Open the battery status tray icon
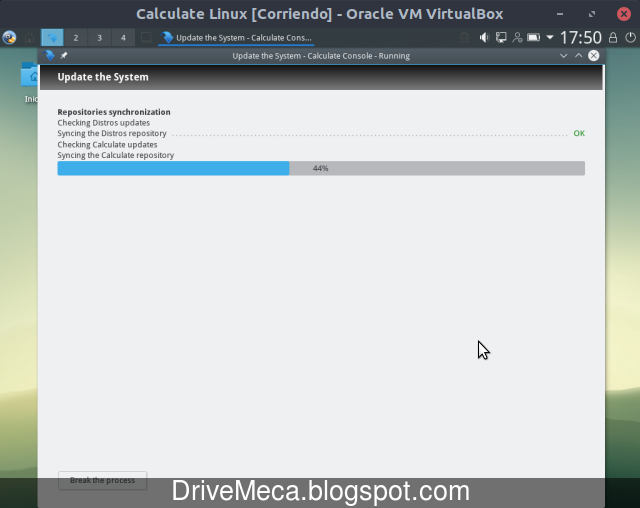The height and width of the screenshot is (508, 640). [x=533, y=38]
